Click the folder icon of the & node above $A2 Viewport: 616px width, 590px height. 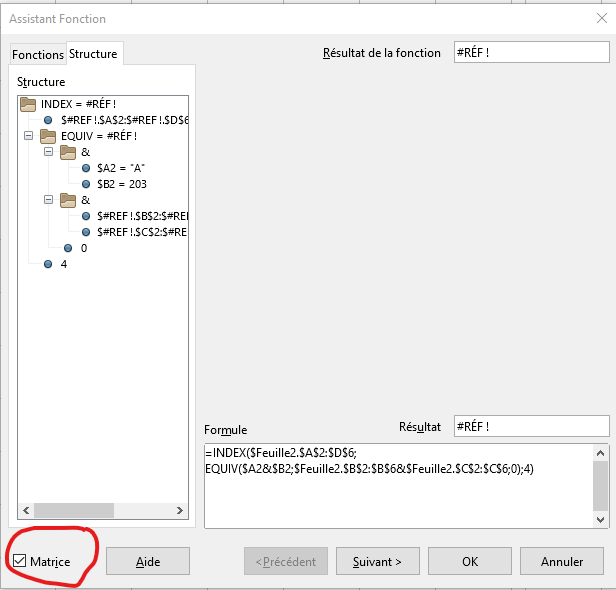[67, 152]
